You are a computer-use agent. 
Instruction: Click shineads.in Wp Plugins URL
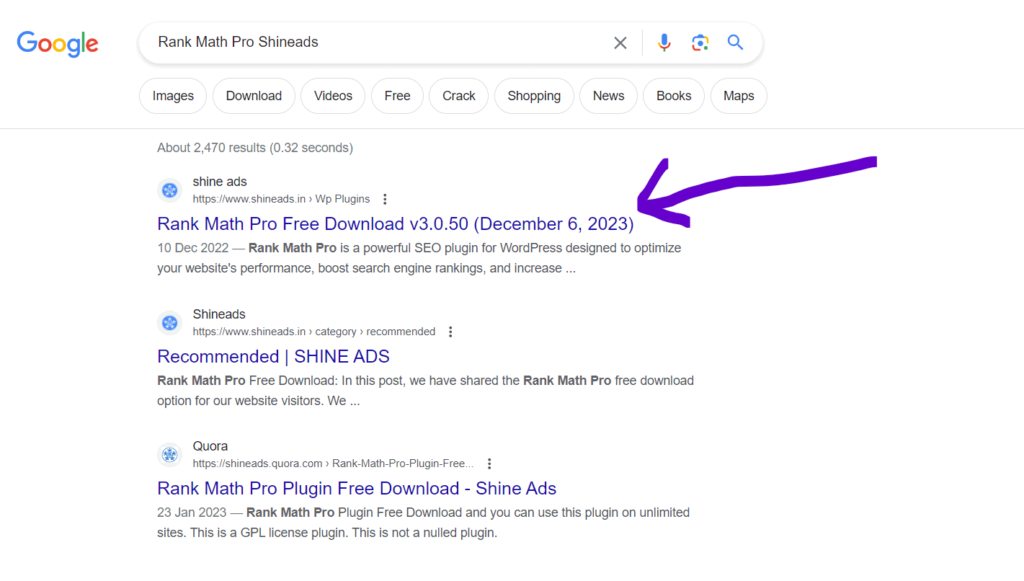281,199
